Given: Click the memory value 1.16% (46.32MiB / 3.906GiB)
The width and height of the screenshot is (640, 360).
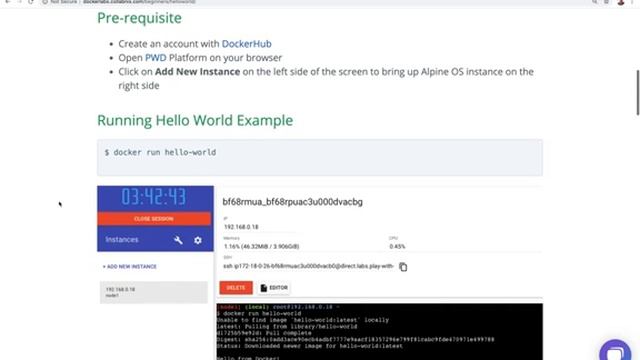Looking at the screenshot, I should [262, 247].
